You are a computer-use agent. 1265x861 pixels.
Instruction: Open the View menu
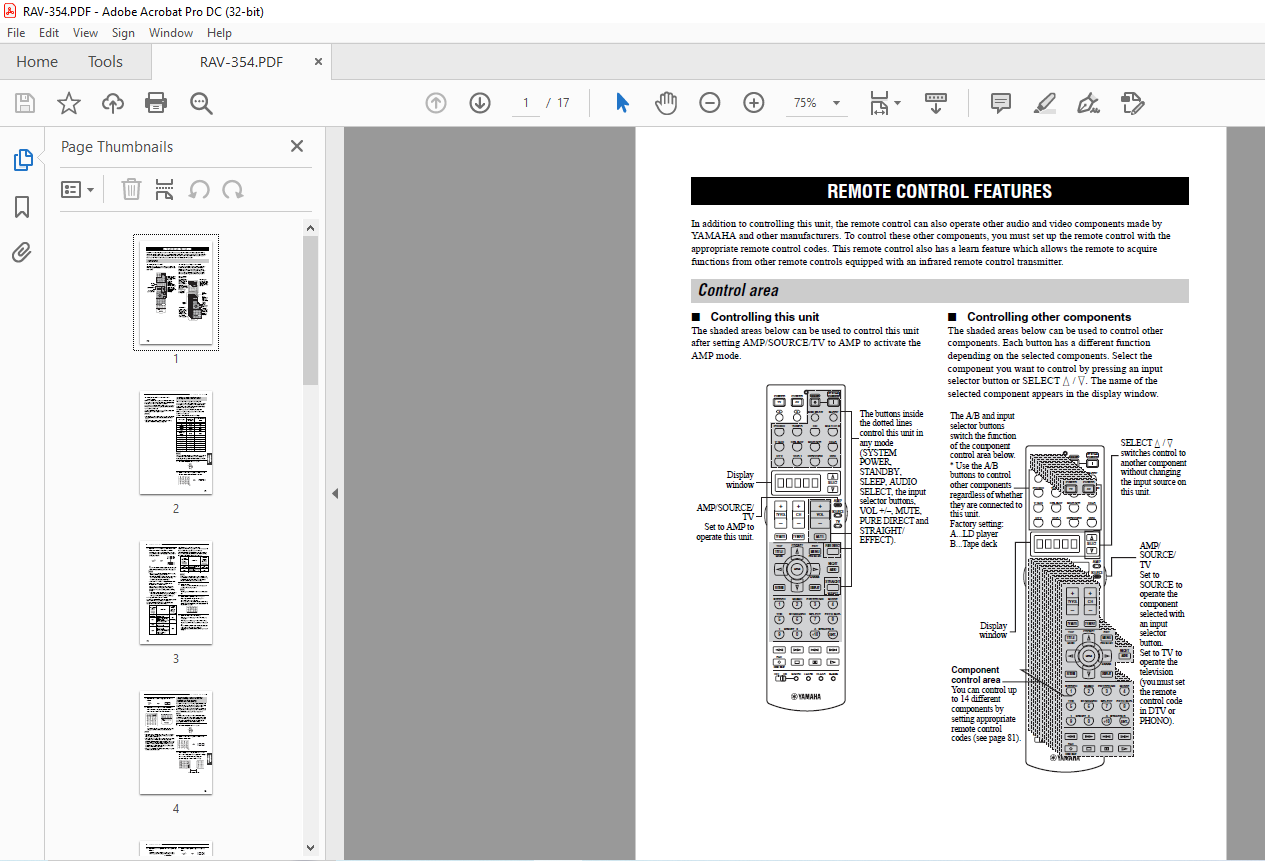click(85, 33)
